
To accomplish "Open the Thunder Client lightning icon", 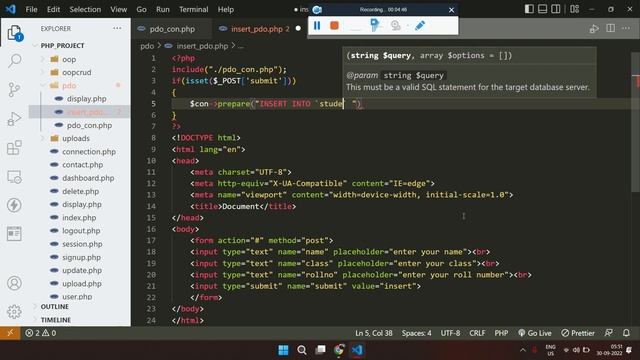I will pyautogui.click(x=15, y=205).
